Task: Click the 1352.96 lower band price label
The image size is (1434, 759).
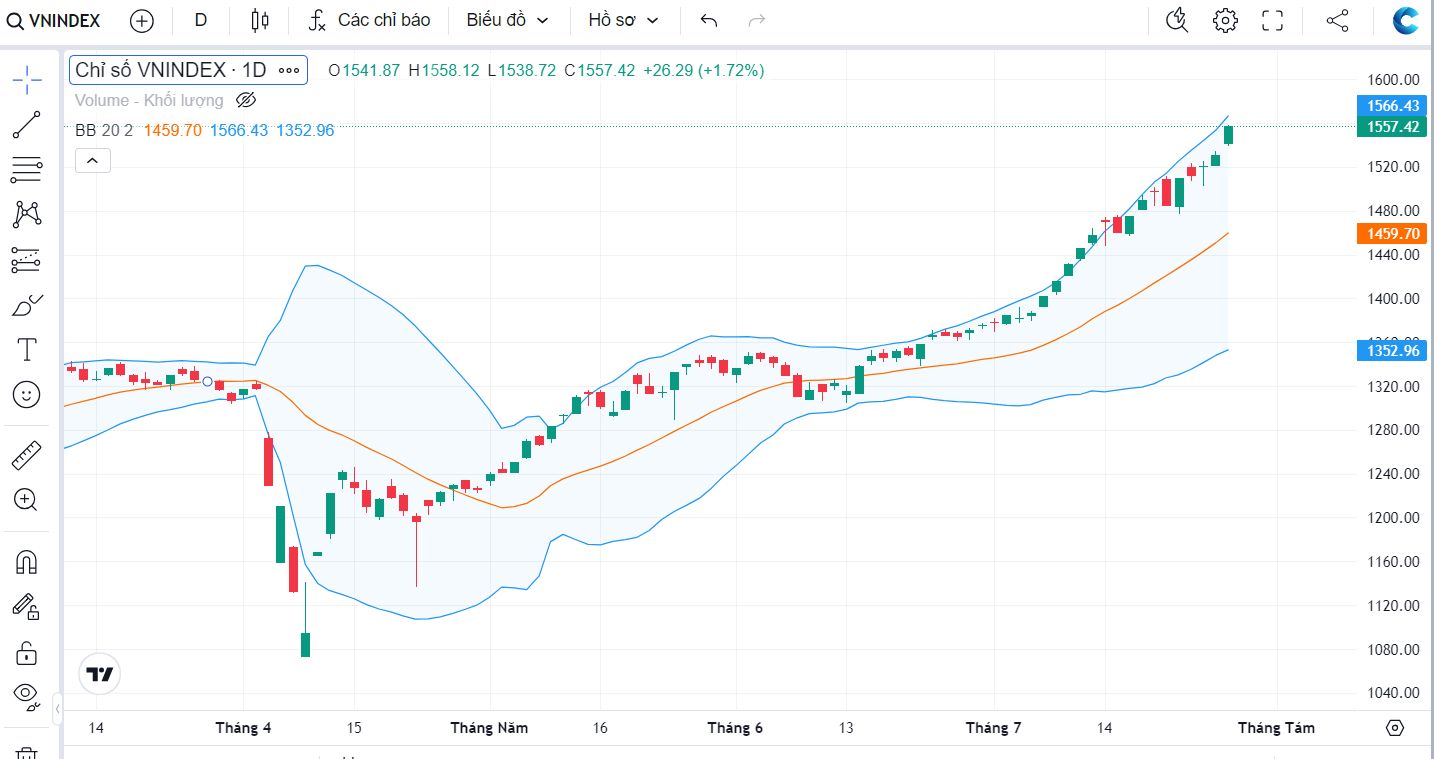Action: (1394, 351)
